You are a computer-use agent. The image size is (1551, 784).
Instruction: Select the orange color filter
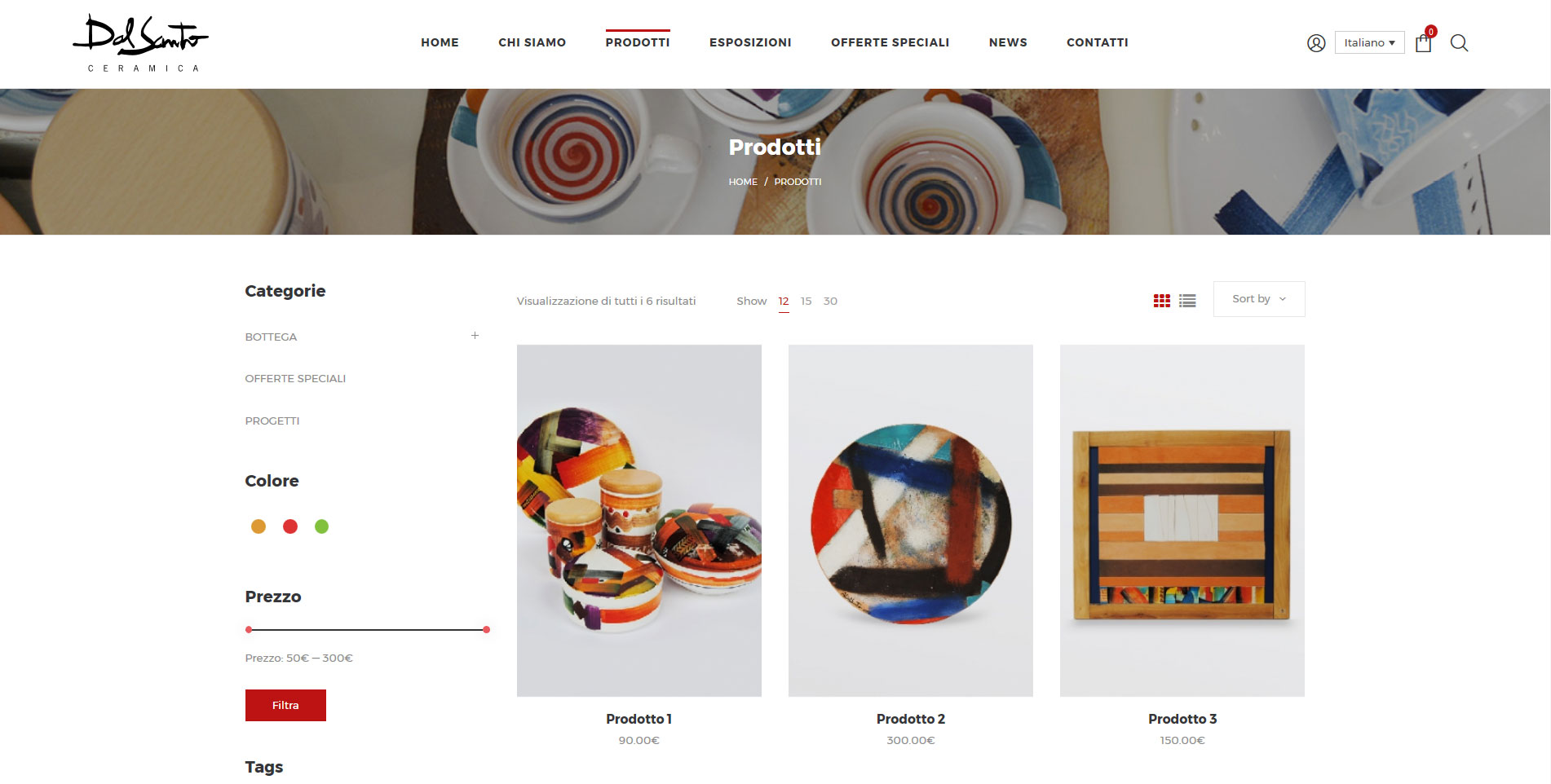coord(258,526)
